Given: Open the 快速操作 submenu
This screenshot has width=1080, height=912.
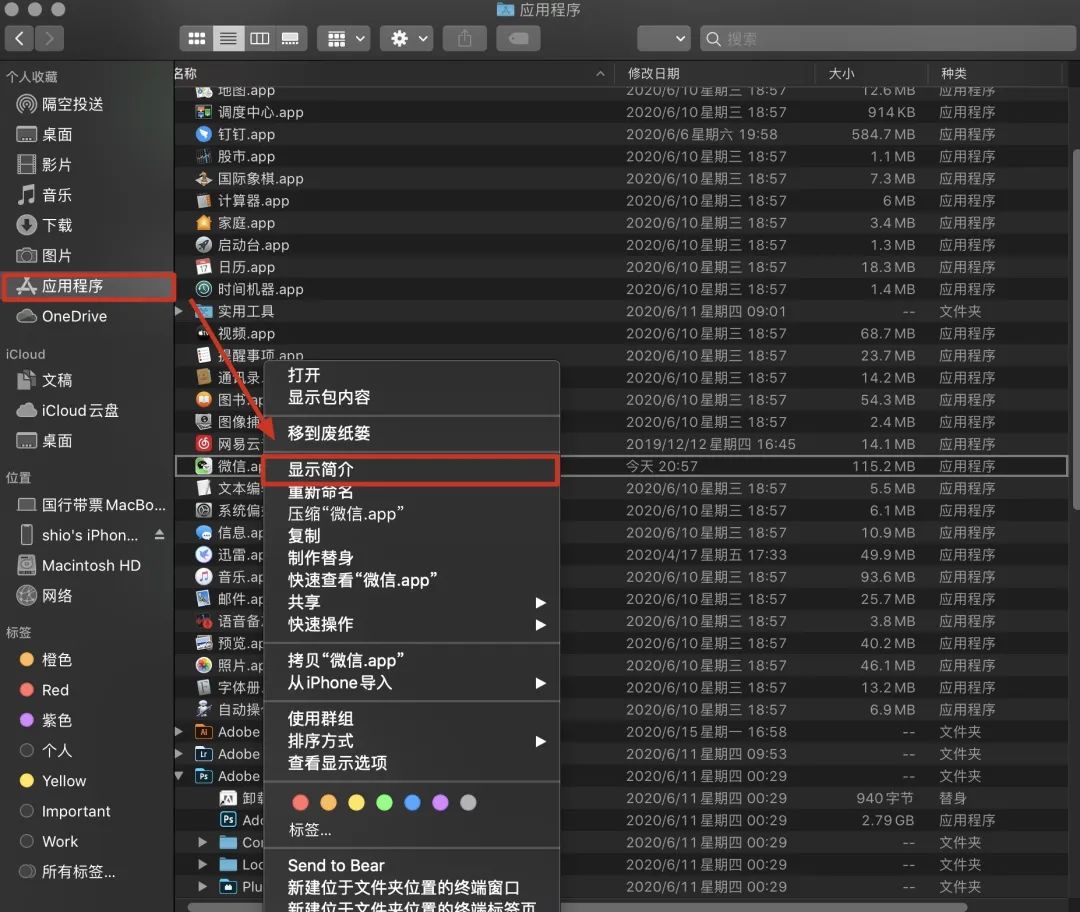Looking at the screenshot, I should coord(411,625).
